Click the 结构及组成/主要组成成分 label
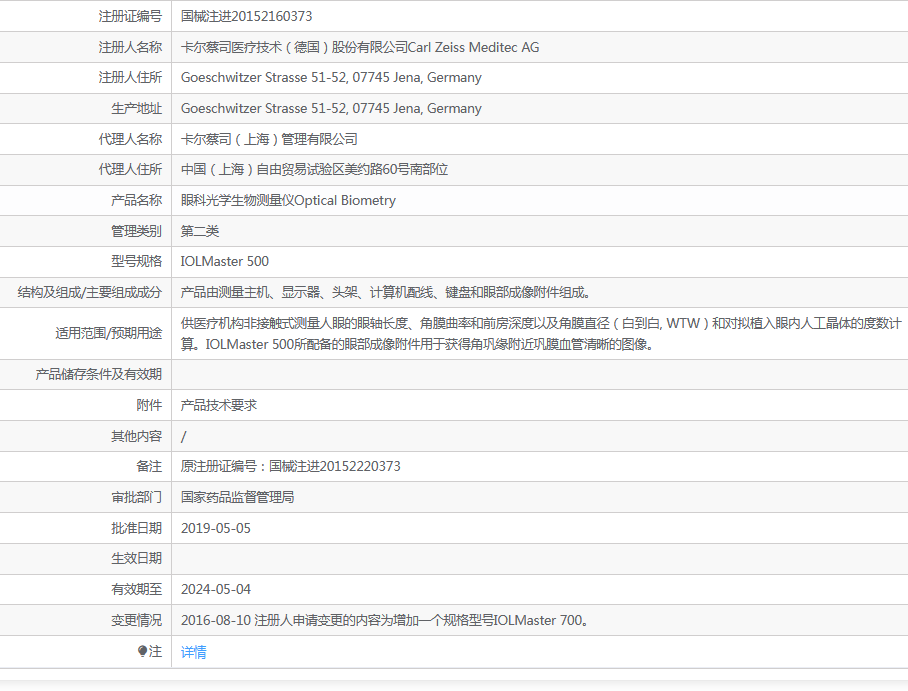 coord(90,293)
